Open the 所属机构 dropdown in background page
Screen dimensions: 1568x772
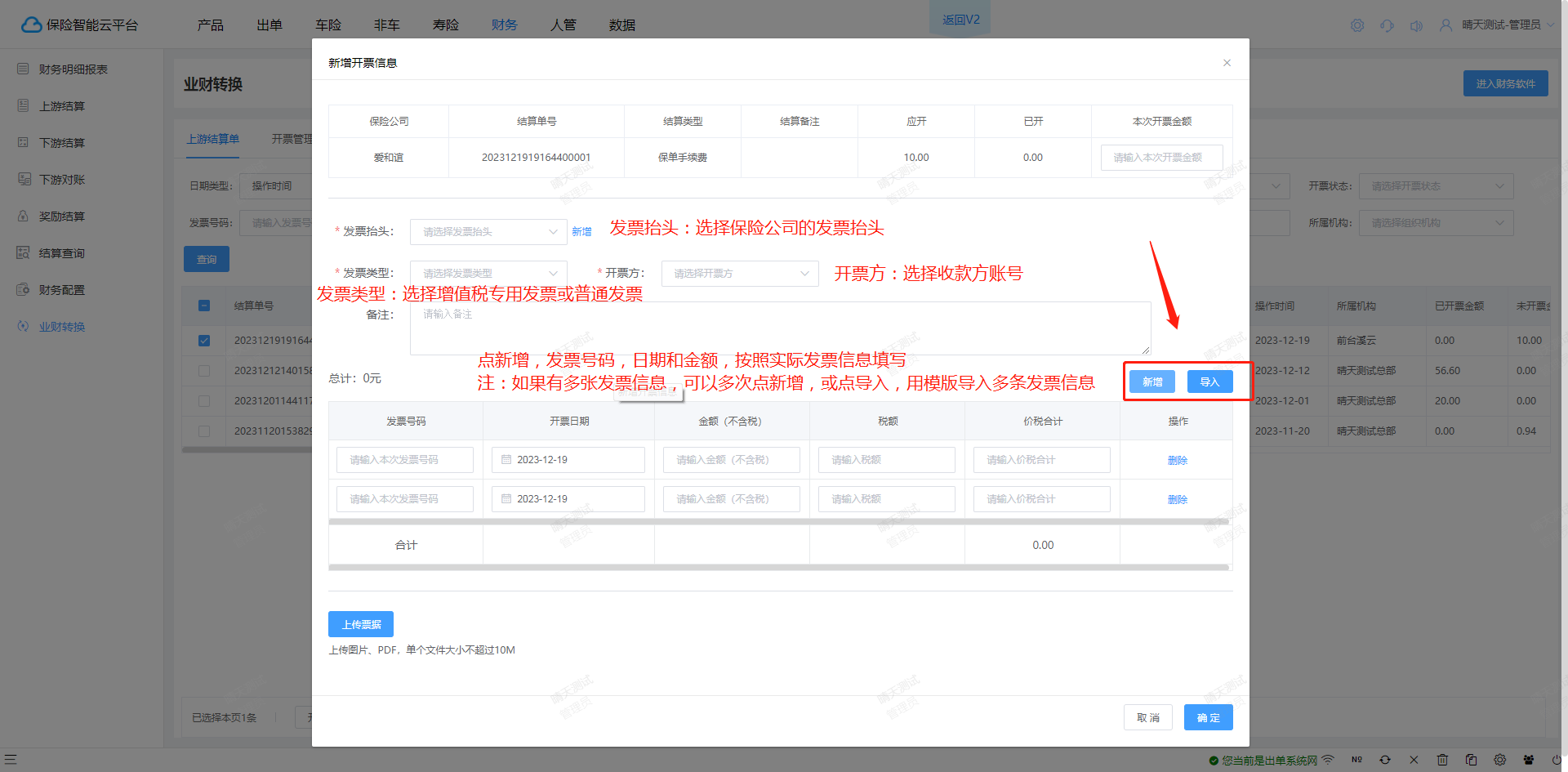click(x=1436, y=223)
